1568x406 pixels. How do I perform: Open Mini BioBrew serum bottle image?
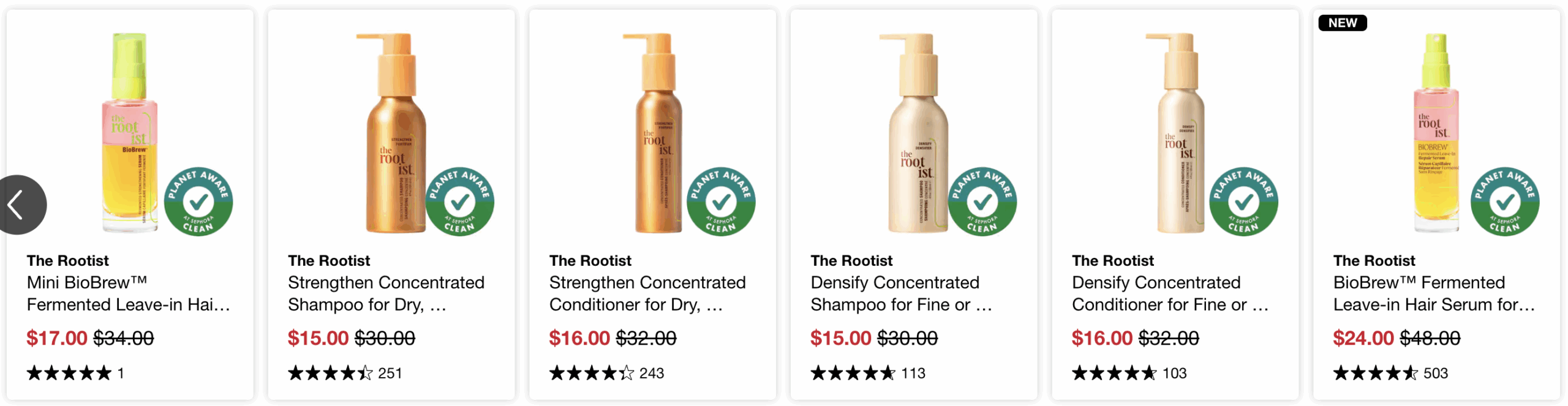coord(130,133)
